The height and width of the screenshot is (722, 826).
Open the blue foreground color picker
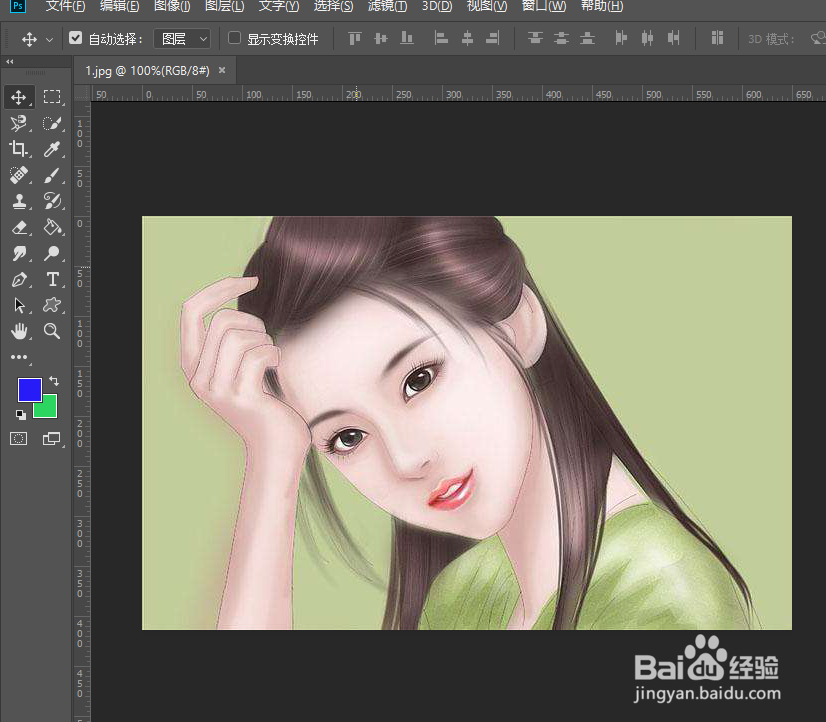point(29,389)
